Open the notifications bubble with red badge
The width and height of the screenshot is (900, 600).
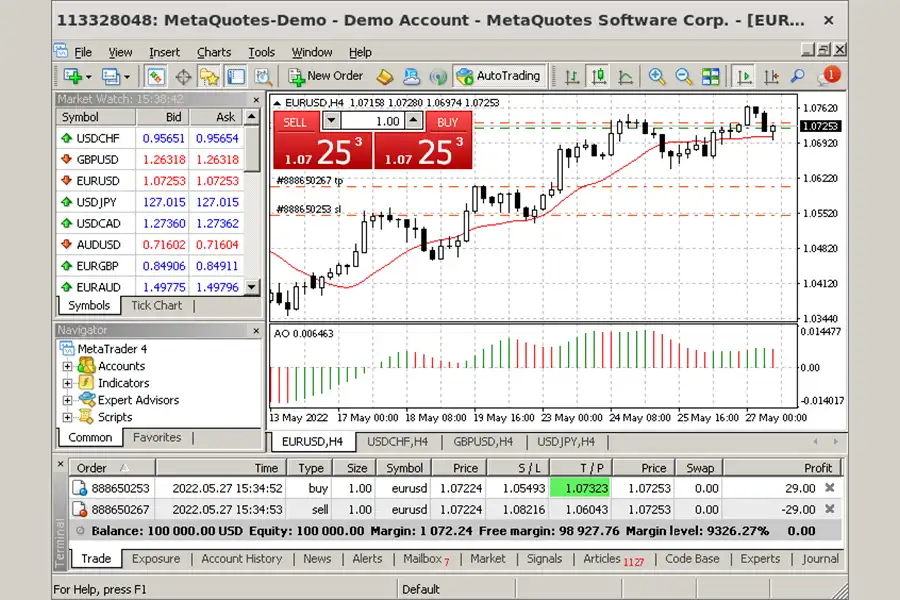[829, 75]
